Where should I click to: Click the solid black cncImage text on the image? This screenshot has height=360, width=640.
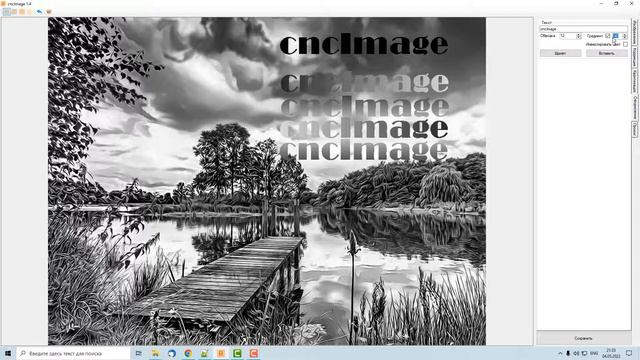pyautogui.click(x=364, y=44)
